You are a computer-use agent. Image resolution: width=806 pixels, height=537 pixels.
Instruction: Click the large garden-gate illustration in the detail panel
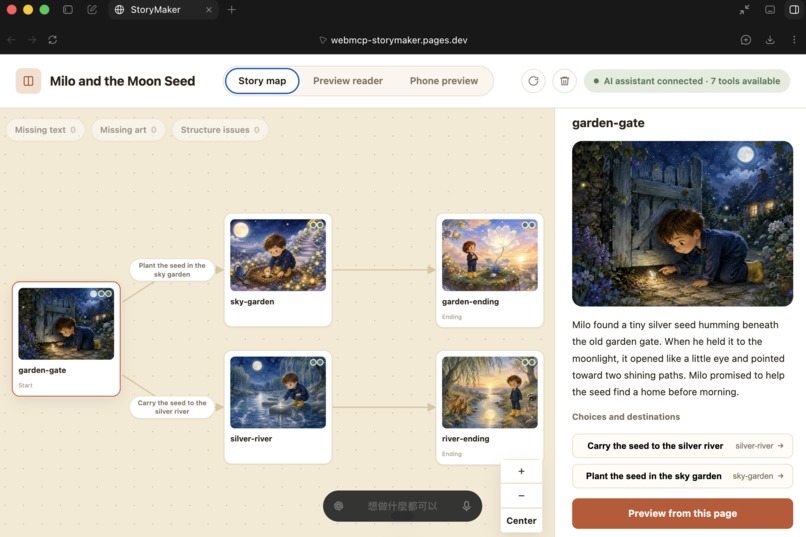[682, 224]
